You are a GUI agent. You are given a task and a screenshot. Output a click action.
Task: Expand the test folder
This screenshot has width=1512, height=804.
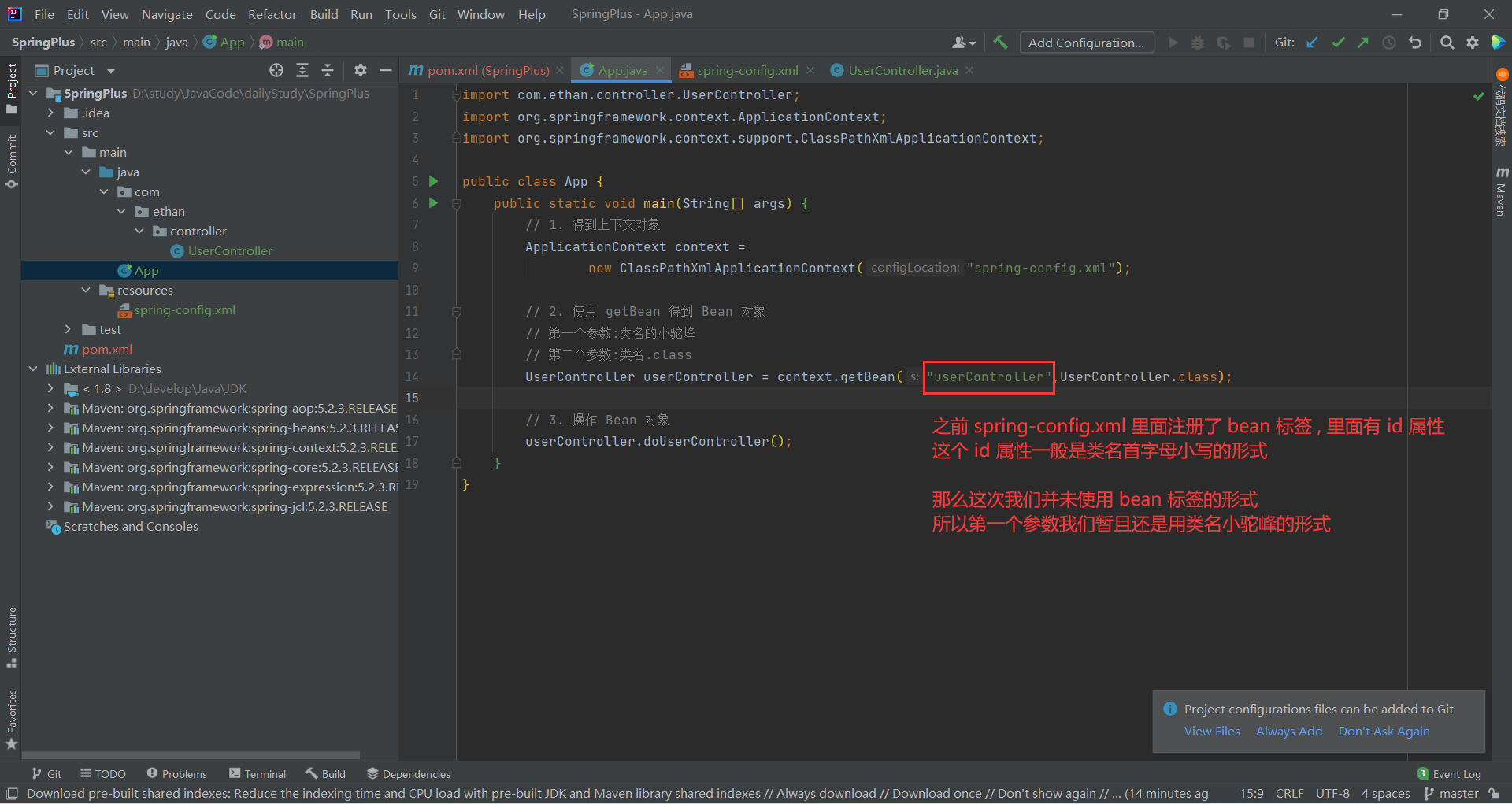(x=69, y=329)
